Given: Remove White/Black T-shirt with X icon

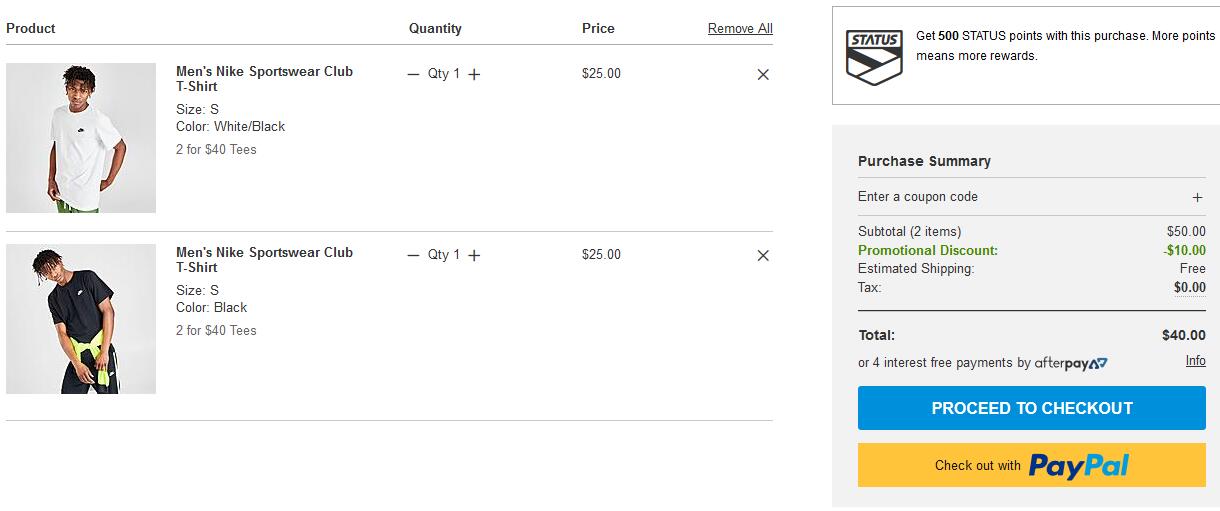Looking at the screenshot, I should [x=763, y=74].
